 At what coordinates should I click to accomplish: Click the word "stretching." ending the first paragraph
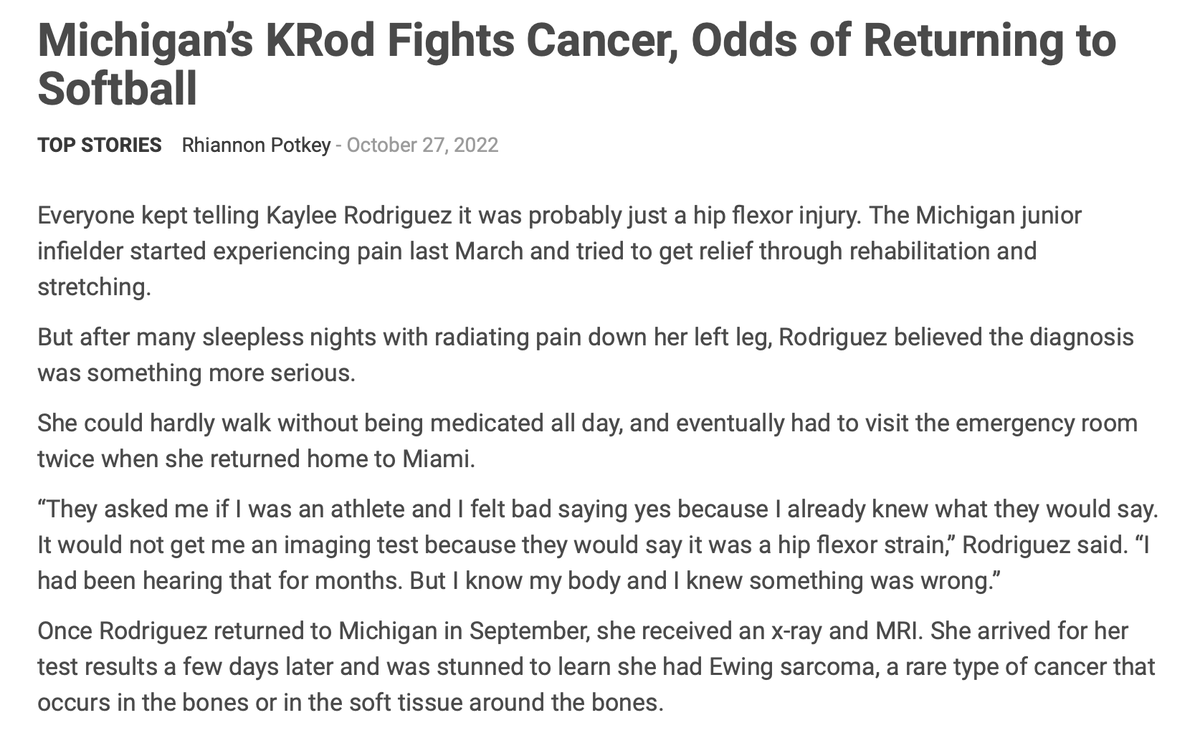click(94, 287)
